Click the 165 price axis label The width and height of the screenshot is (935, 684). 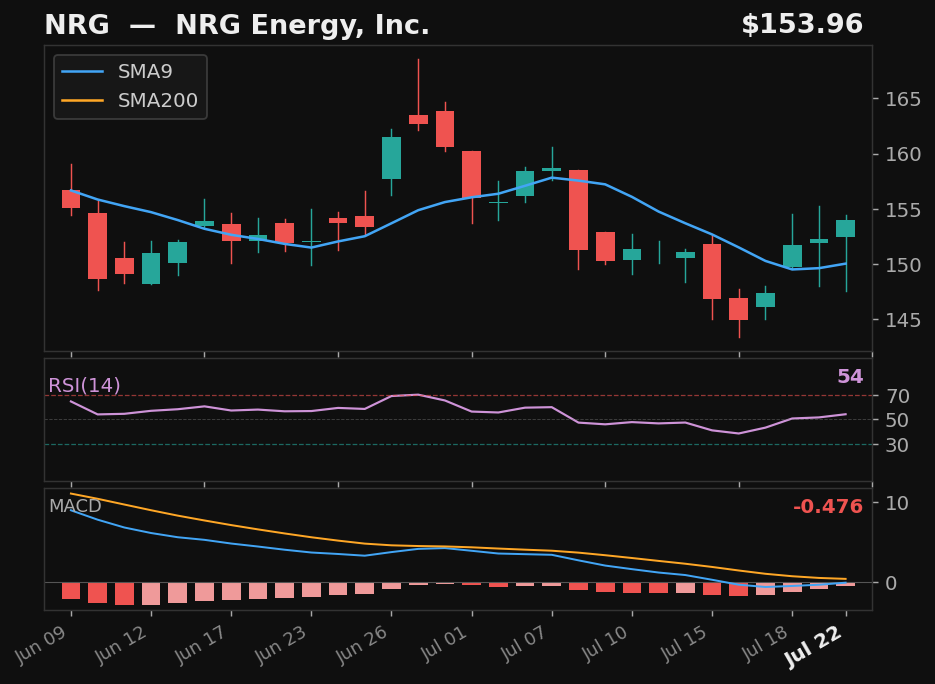click(x=903, y=99)
